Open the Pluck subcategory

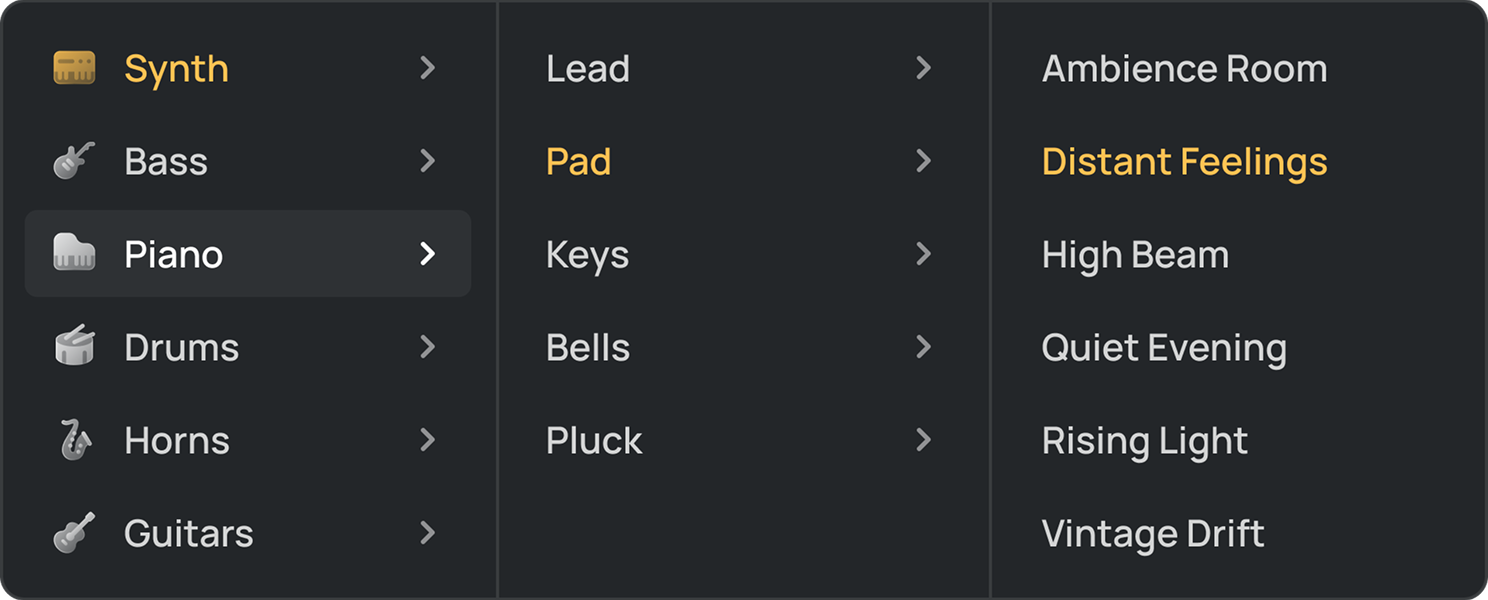(594, 440)
